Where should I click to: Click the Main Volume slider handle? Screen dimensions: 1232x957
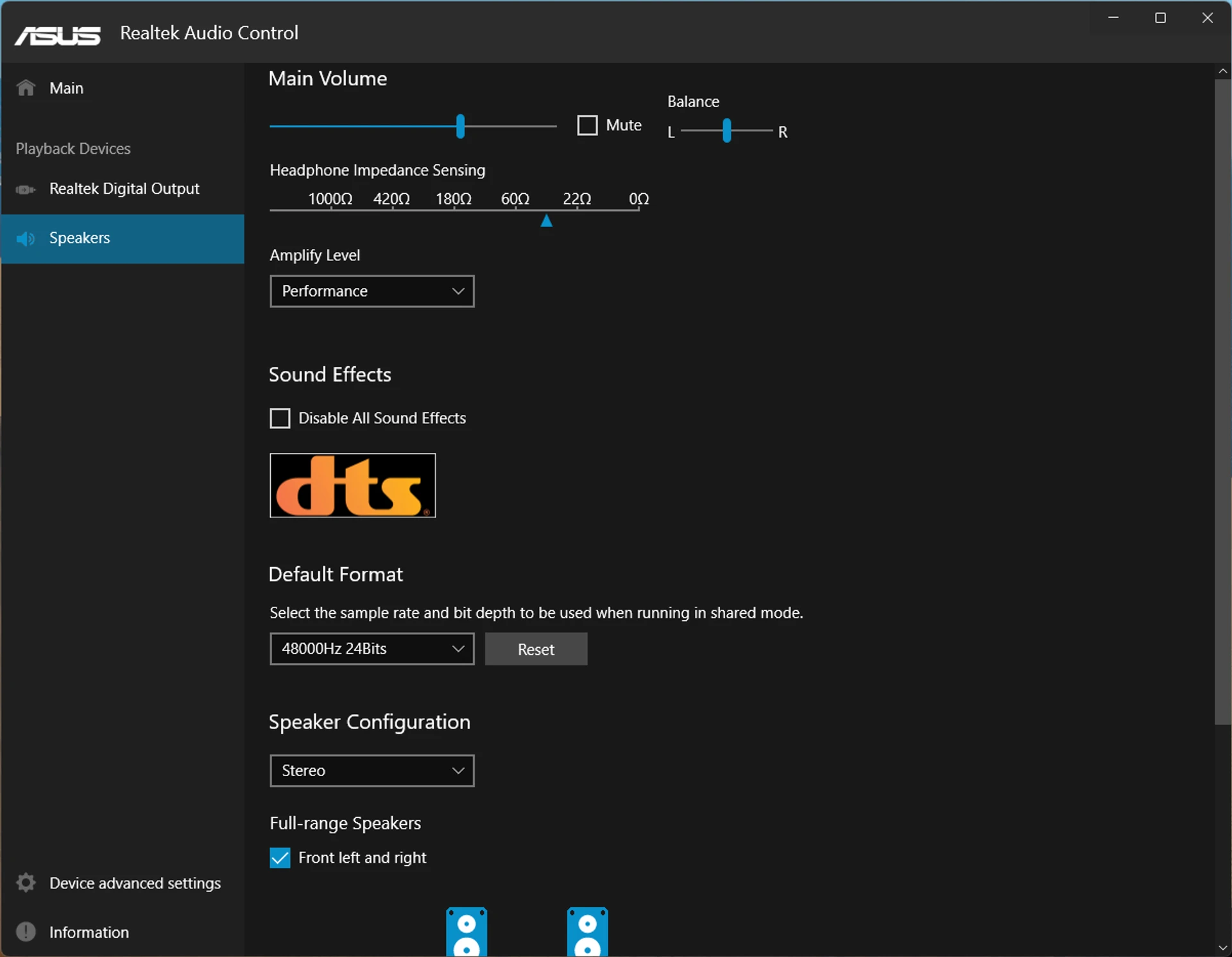tap(460, 126)
